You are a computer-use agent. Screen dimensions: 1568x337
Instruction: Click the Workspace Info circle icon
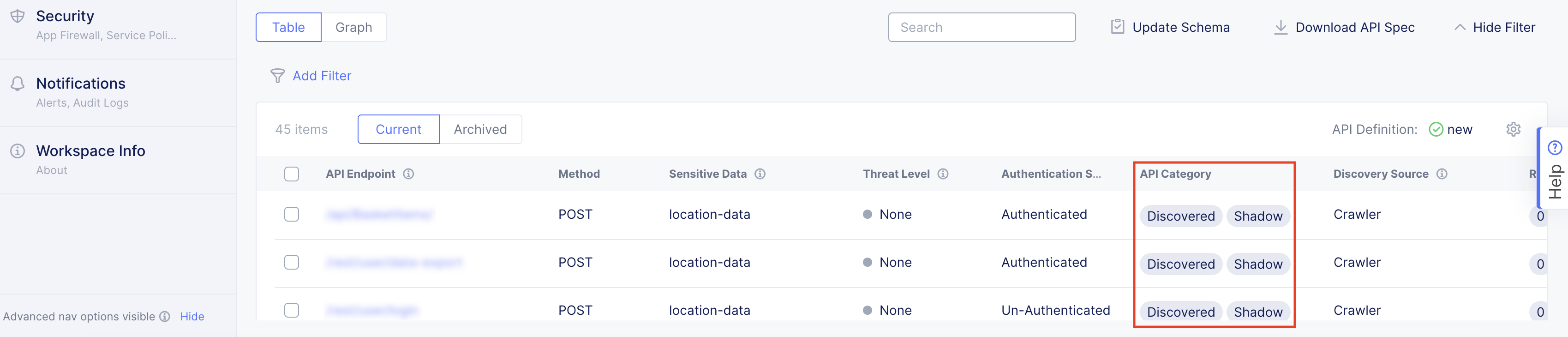pos(18,150)
